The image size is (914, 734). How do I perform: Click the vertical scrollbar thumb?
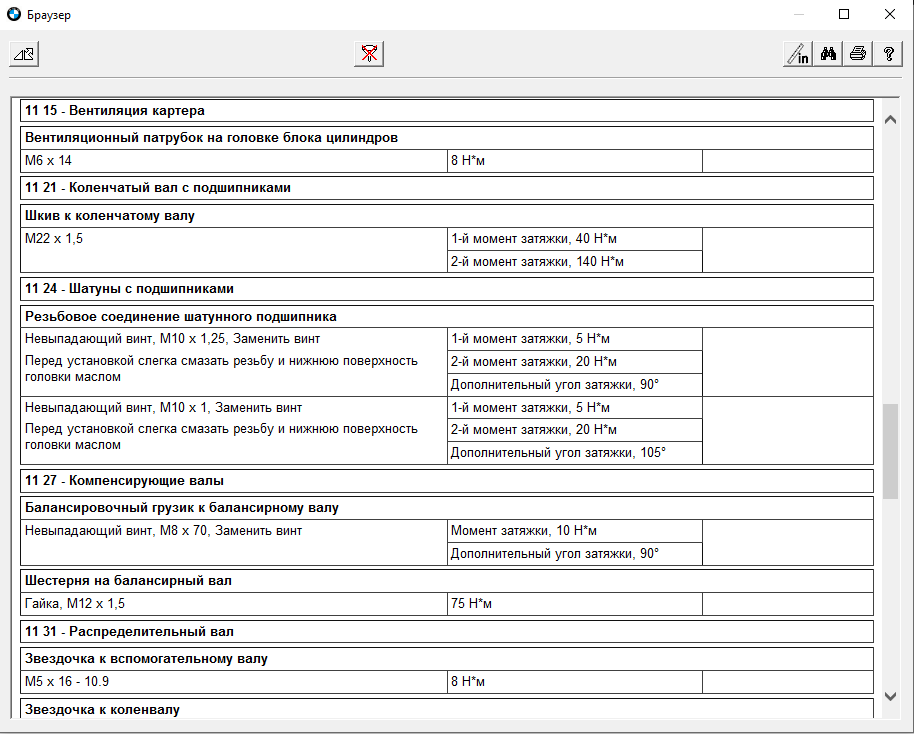pos(890,450)
